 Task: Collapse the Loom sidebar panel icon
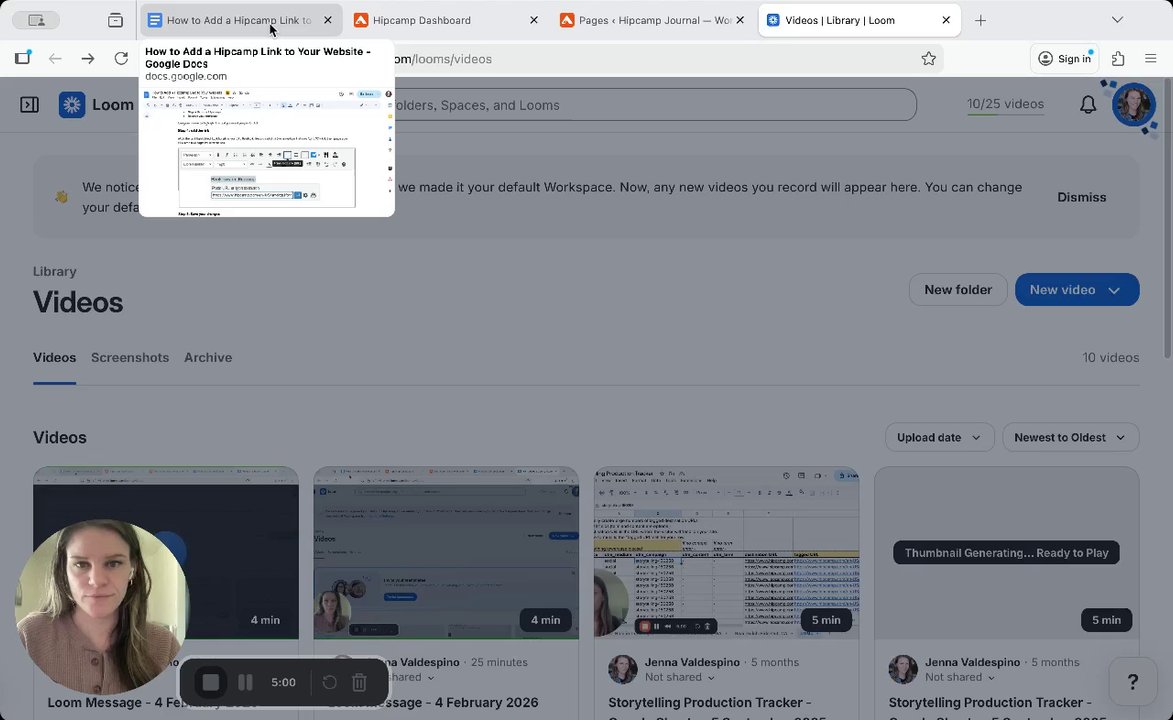tap(29, 105)
